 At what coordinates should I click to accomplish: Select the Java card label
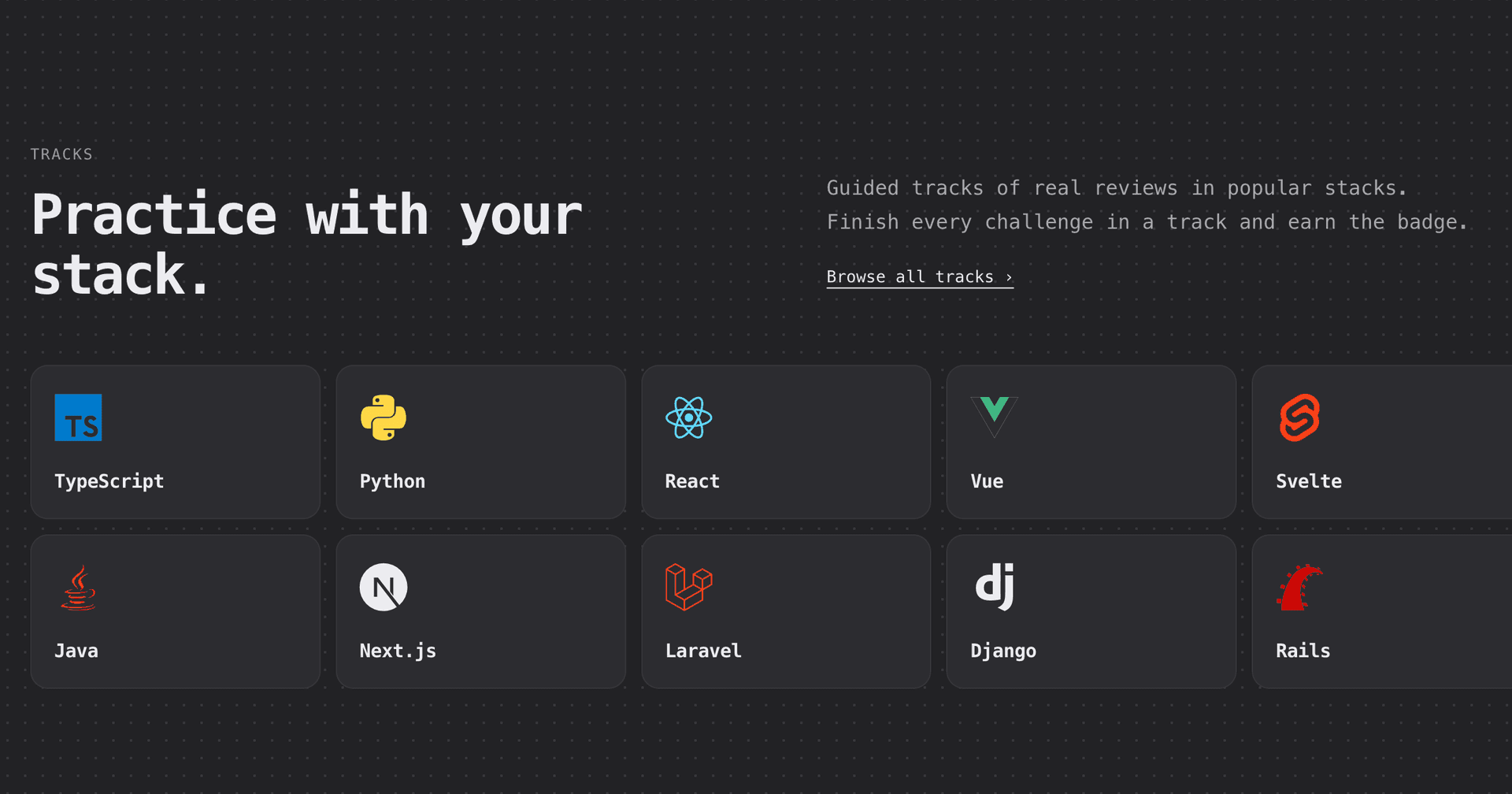click(76, 651)
